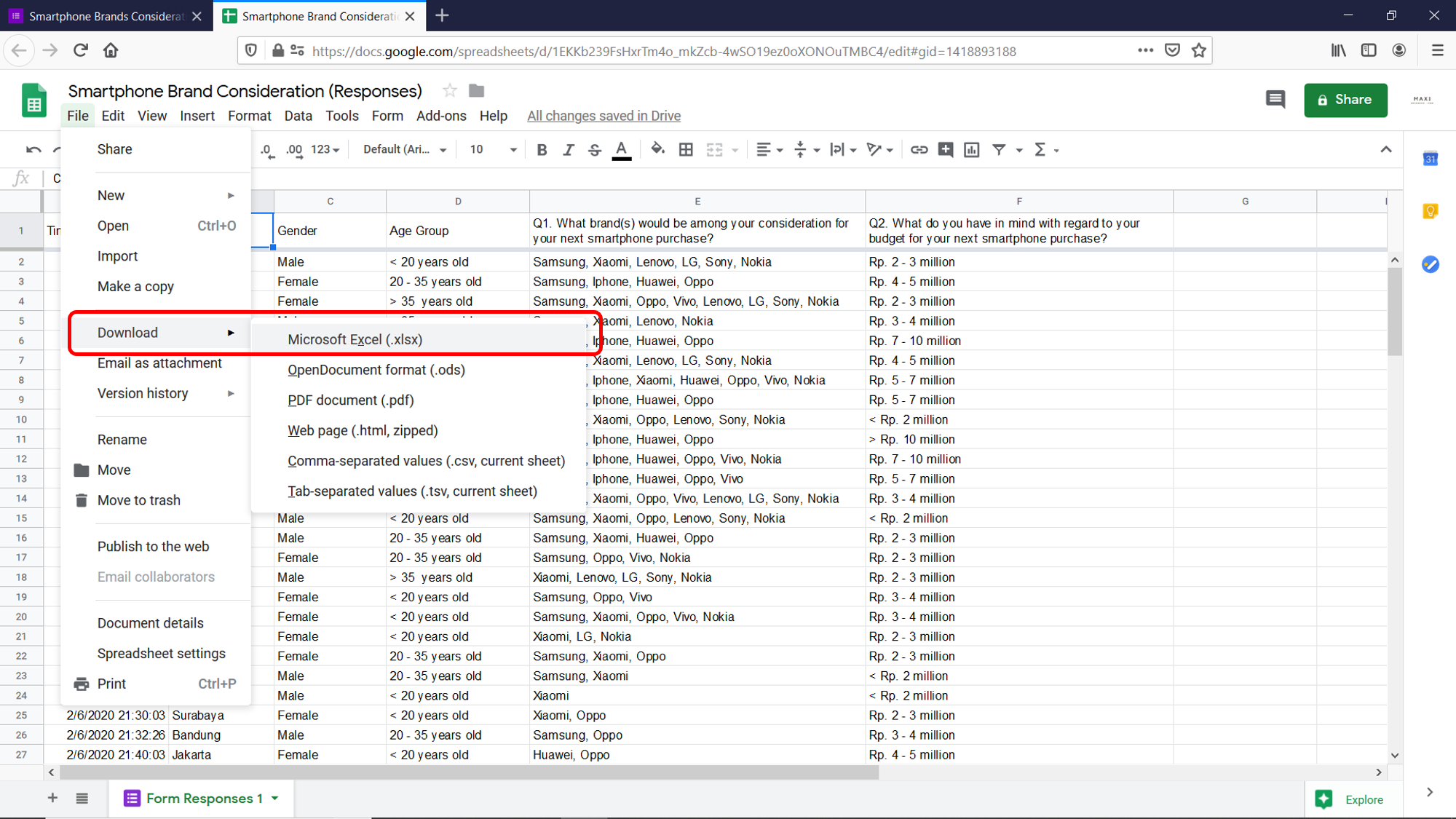Open the Default (Arial) font dropdown
The height and width of the screenshot is (819, 1456).
[405, 150]
